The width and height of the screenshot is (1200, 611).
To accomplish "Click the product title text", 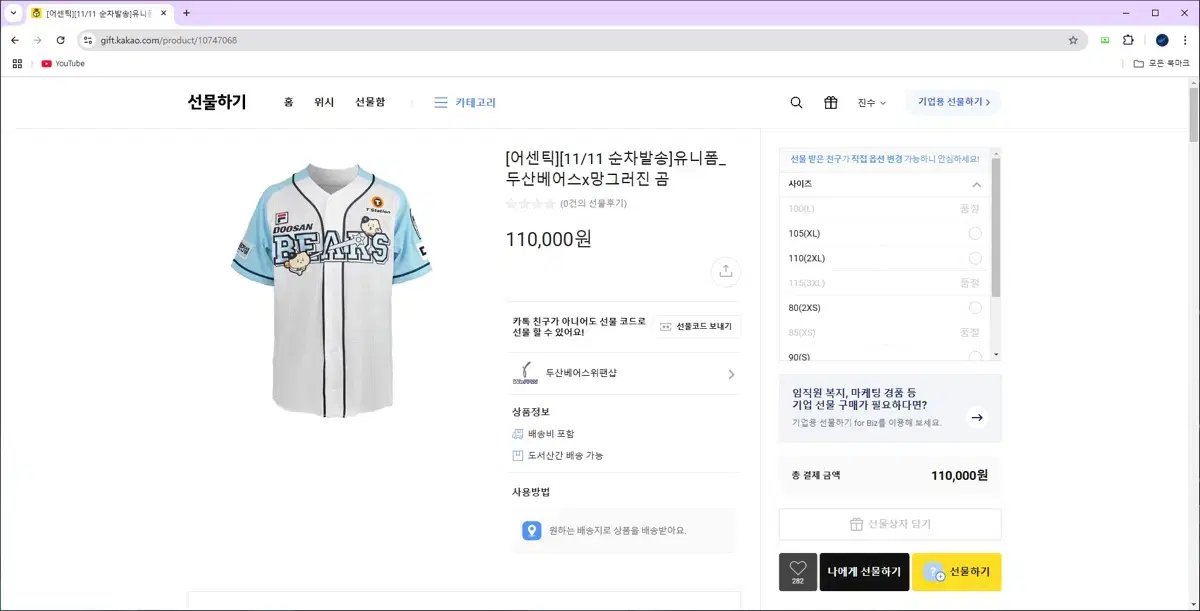I will point(617,169).
